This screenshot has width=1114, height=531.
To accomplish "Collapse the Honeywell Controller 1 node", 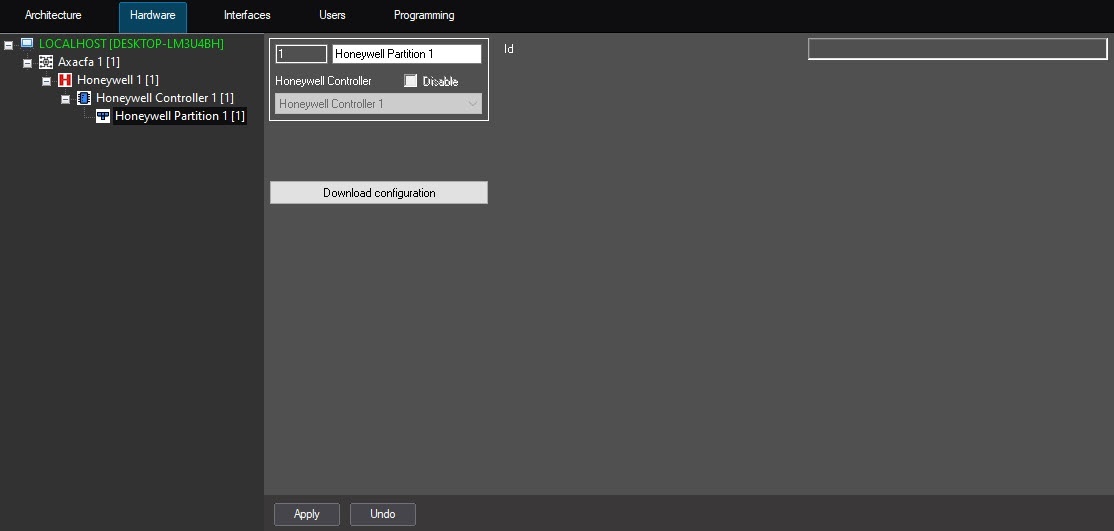I will 65,99.
